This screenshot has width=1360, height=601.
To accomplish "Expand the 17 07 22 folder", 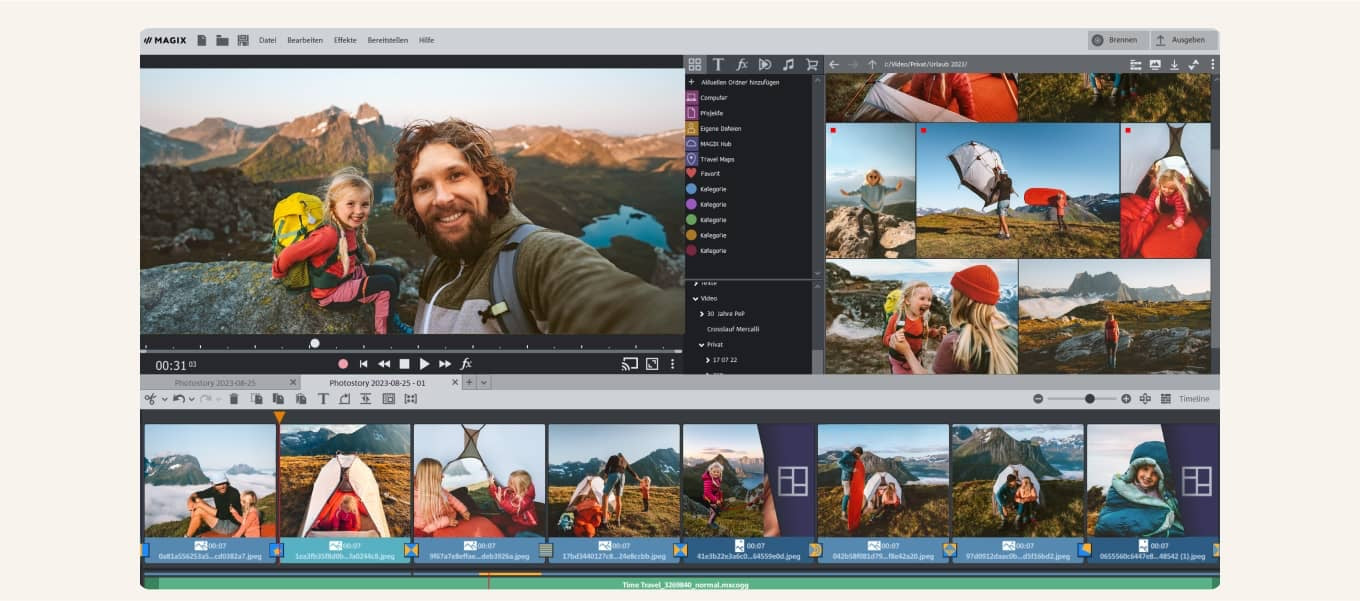I will (708, 360).
